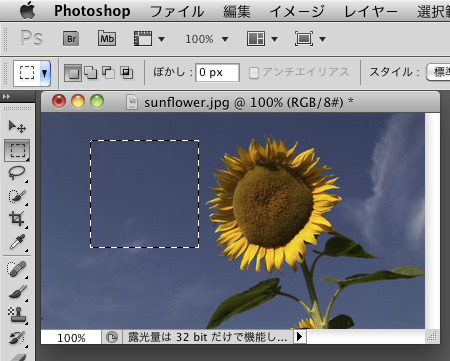Click the sunflower.jpg window title text
Screen dimensions: 450x361
coord(249,102)
